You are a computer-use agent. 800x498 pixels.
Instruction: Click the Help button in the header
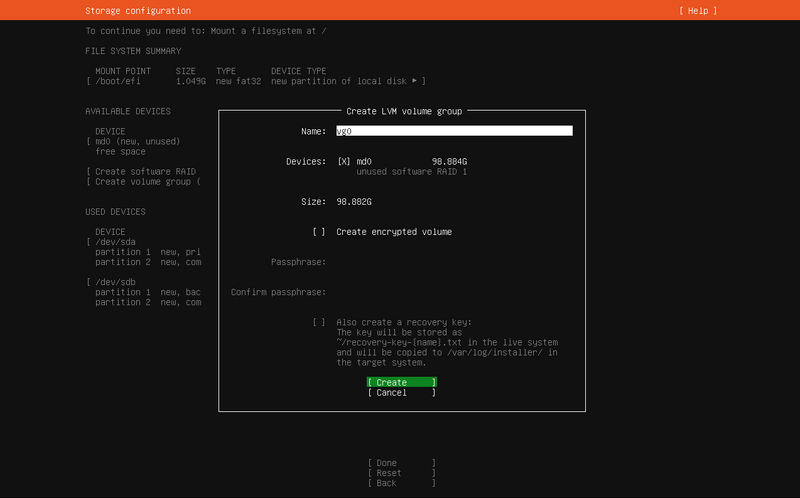(x=697, y=11)
